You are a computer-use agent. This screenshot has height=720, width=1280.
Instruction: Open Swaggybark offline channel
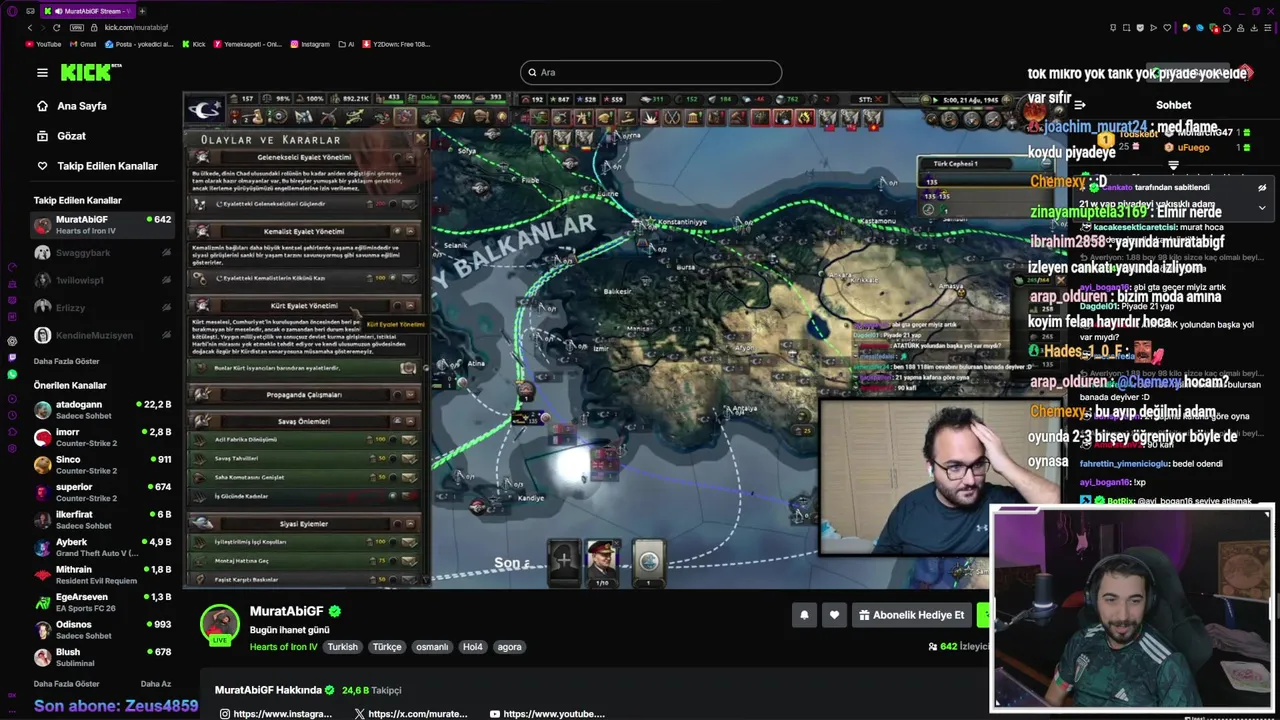click(x=102, y=253)
